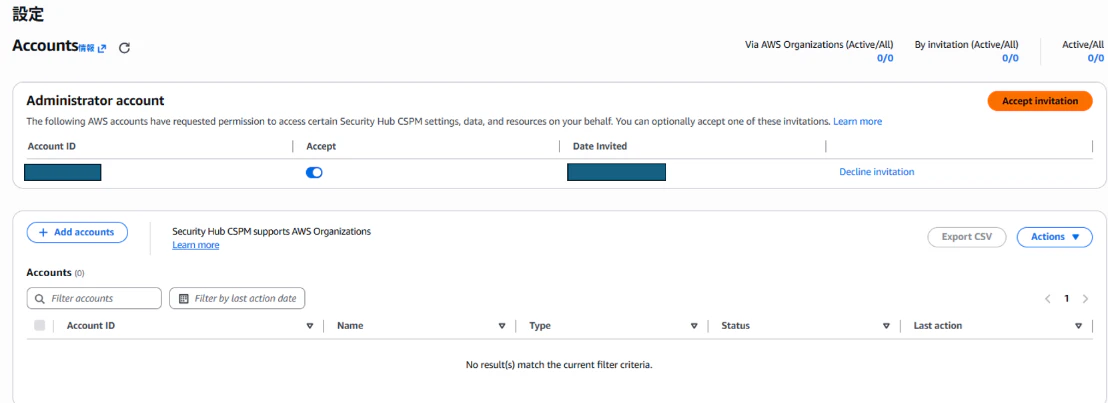The image size is (1108, 403).
Task: Toggle the Accept switch for the invitation
Action: click(314, 173)
